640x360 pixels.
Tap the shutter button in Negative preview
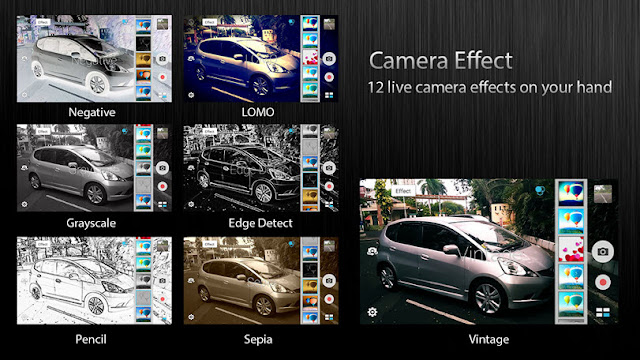[162, 59]
